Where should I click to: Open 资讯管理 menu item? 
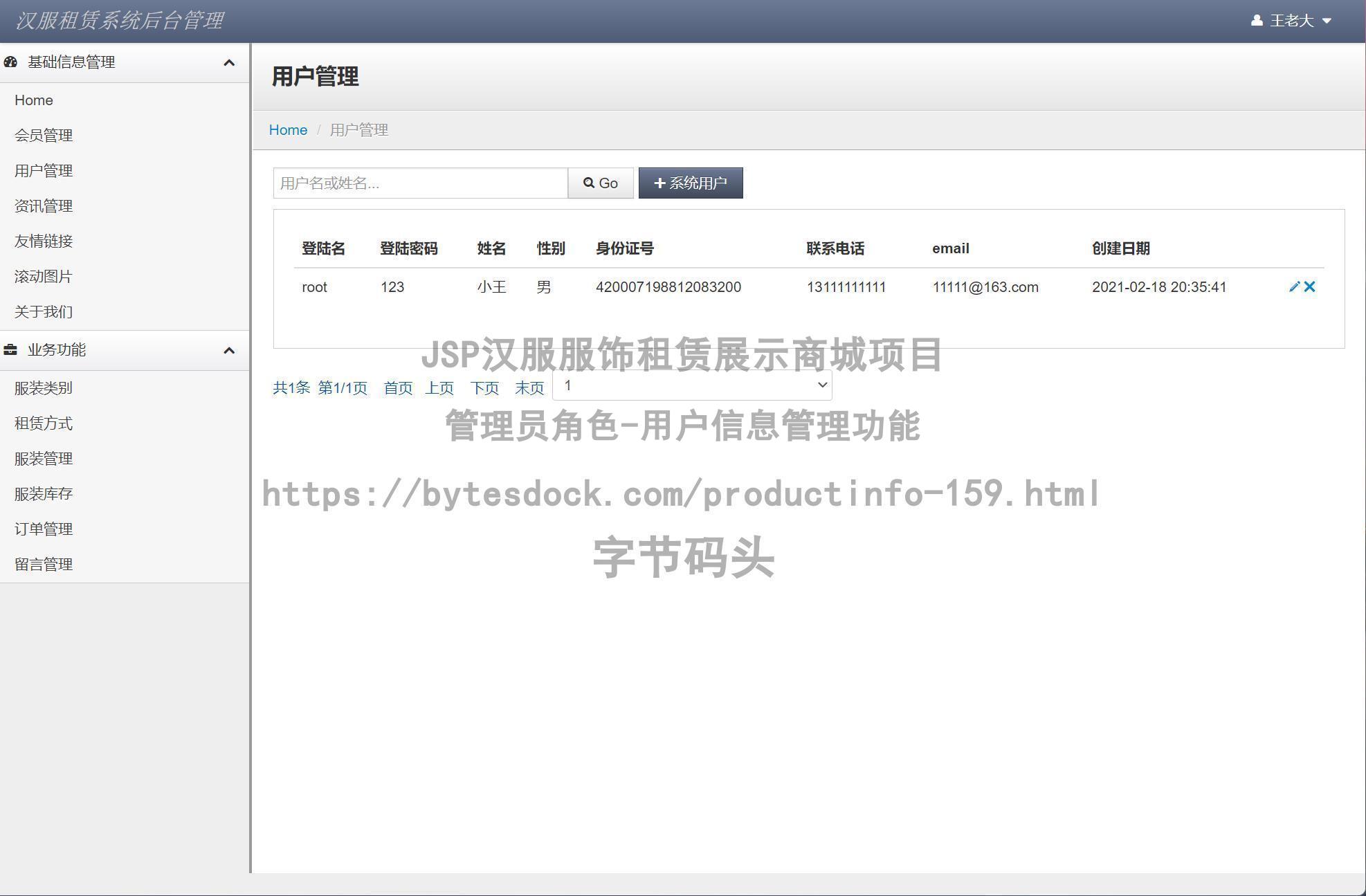tap(44, 206)
